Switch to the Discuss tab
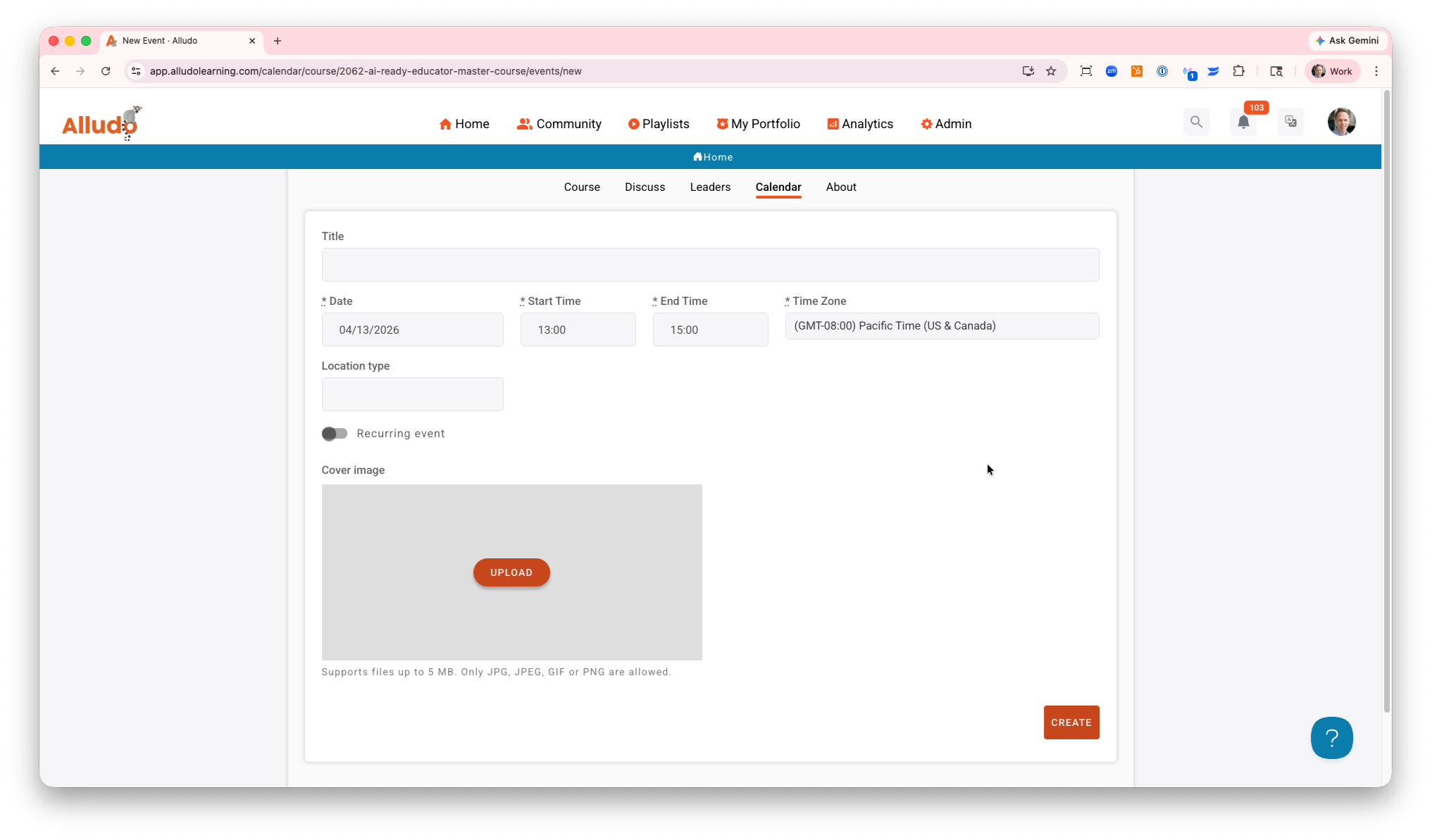 645,187
